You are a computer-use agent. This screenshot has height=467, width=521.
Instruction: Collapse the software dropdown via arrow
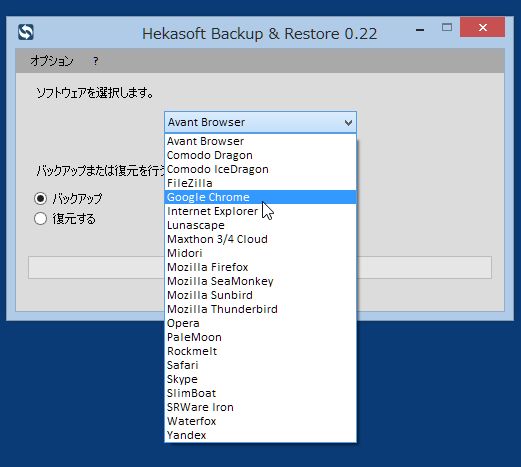click(348, 123)
